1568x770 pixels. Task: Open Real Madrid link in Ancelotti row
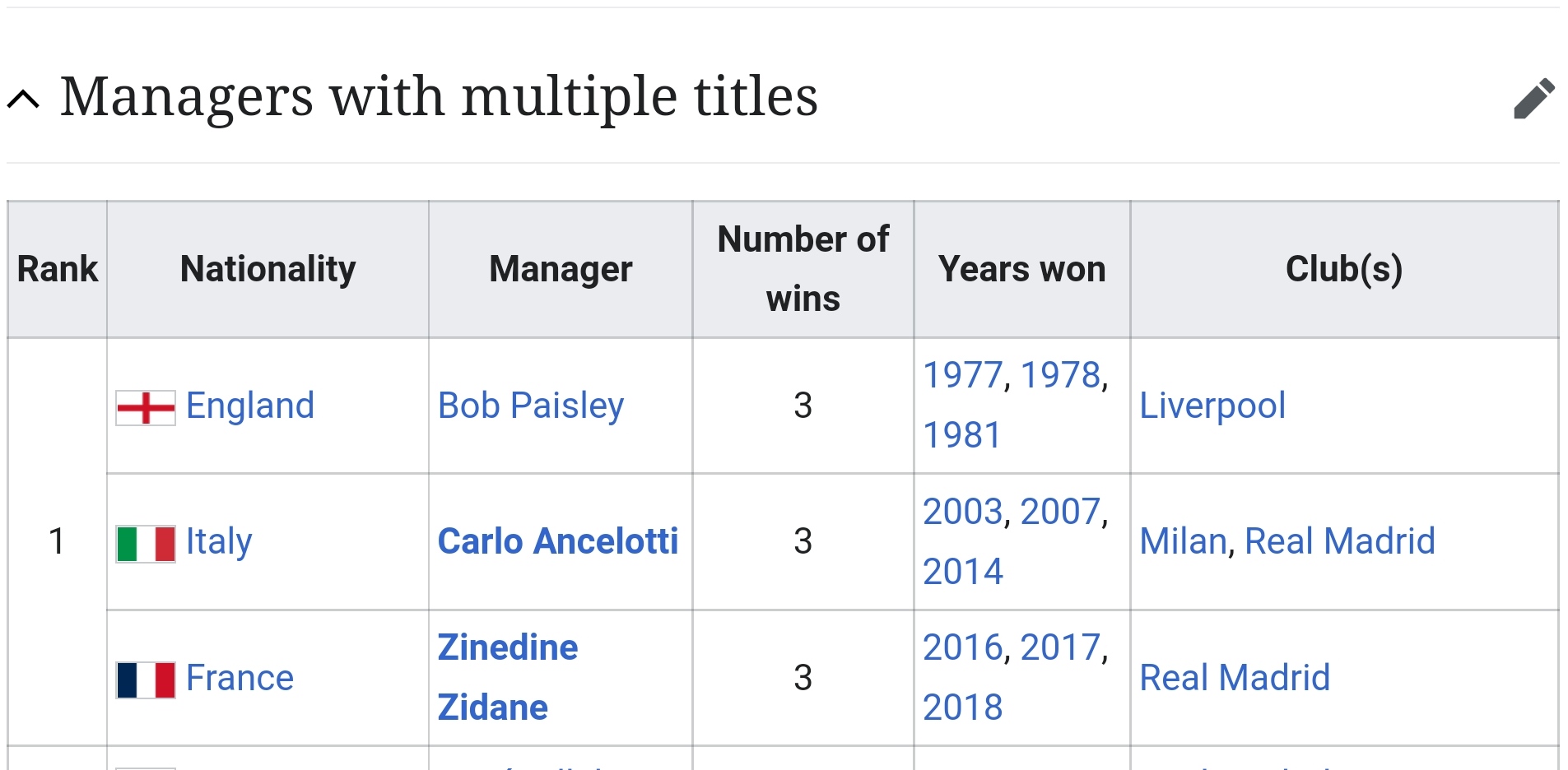click(x=1340, y=541)
